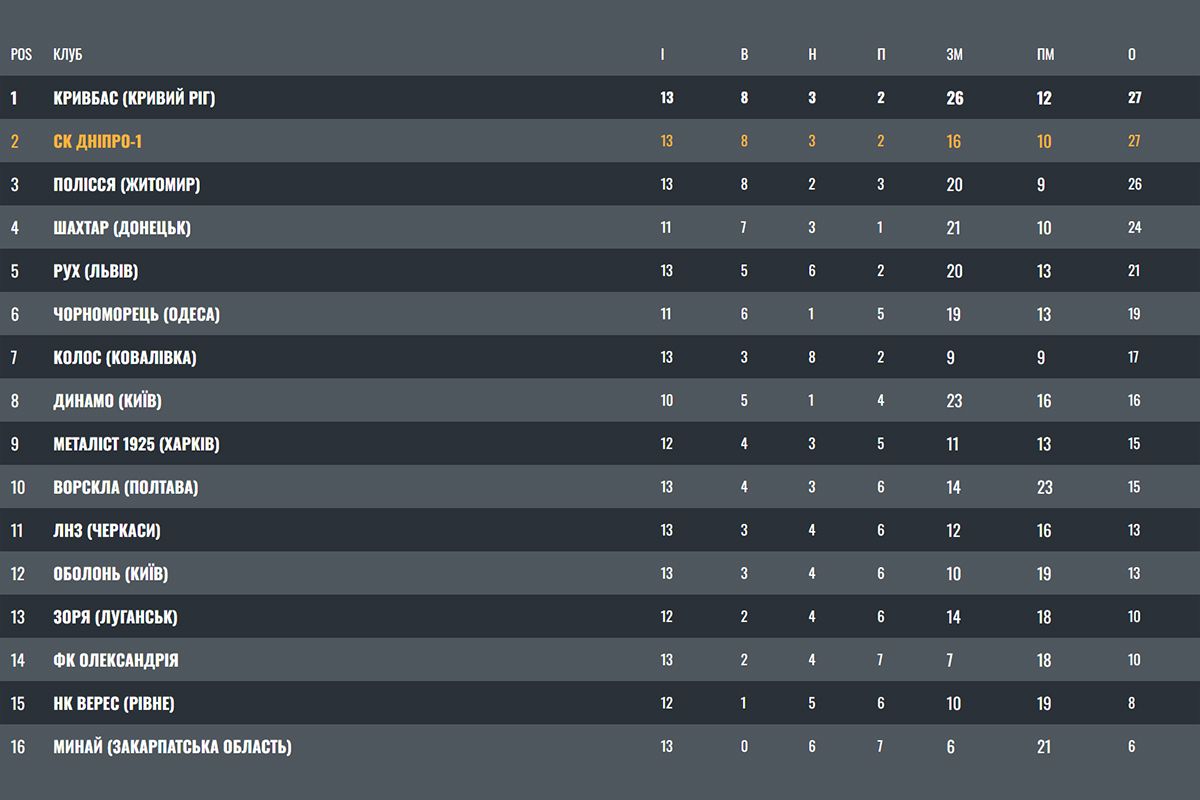This screenshot has width=1200, height=800.
Task: Click the ЗМ goals-scored column header
Action: coord(954,54)
